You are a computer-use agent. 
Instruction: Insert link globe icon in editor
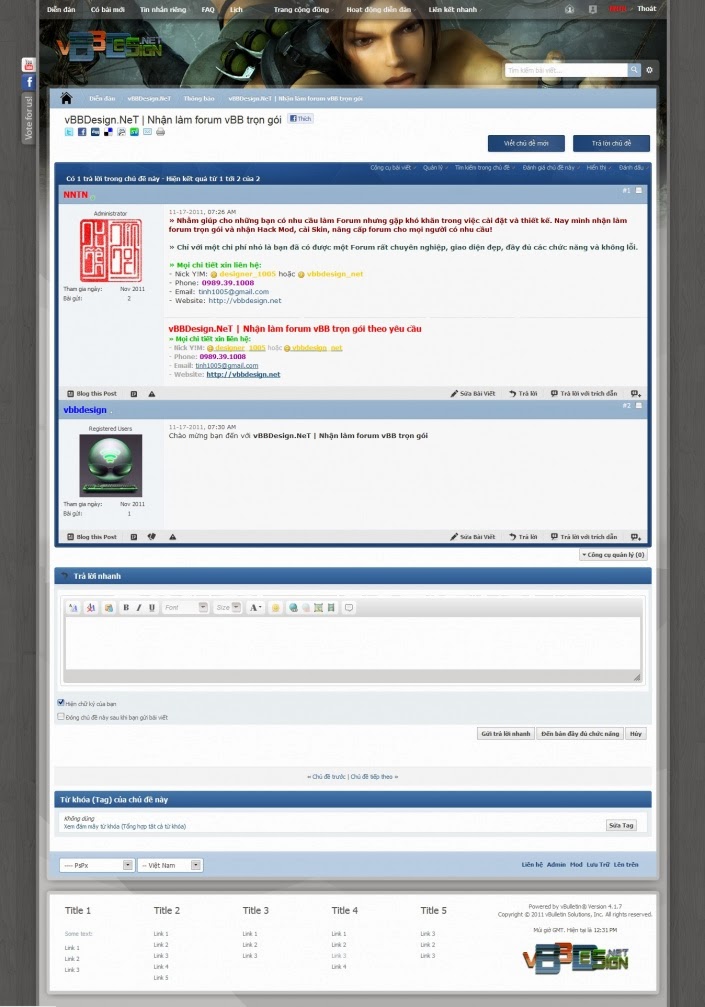tap(293, 608)
